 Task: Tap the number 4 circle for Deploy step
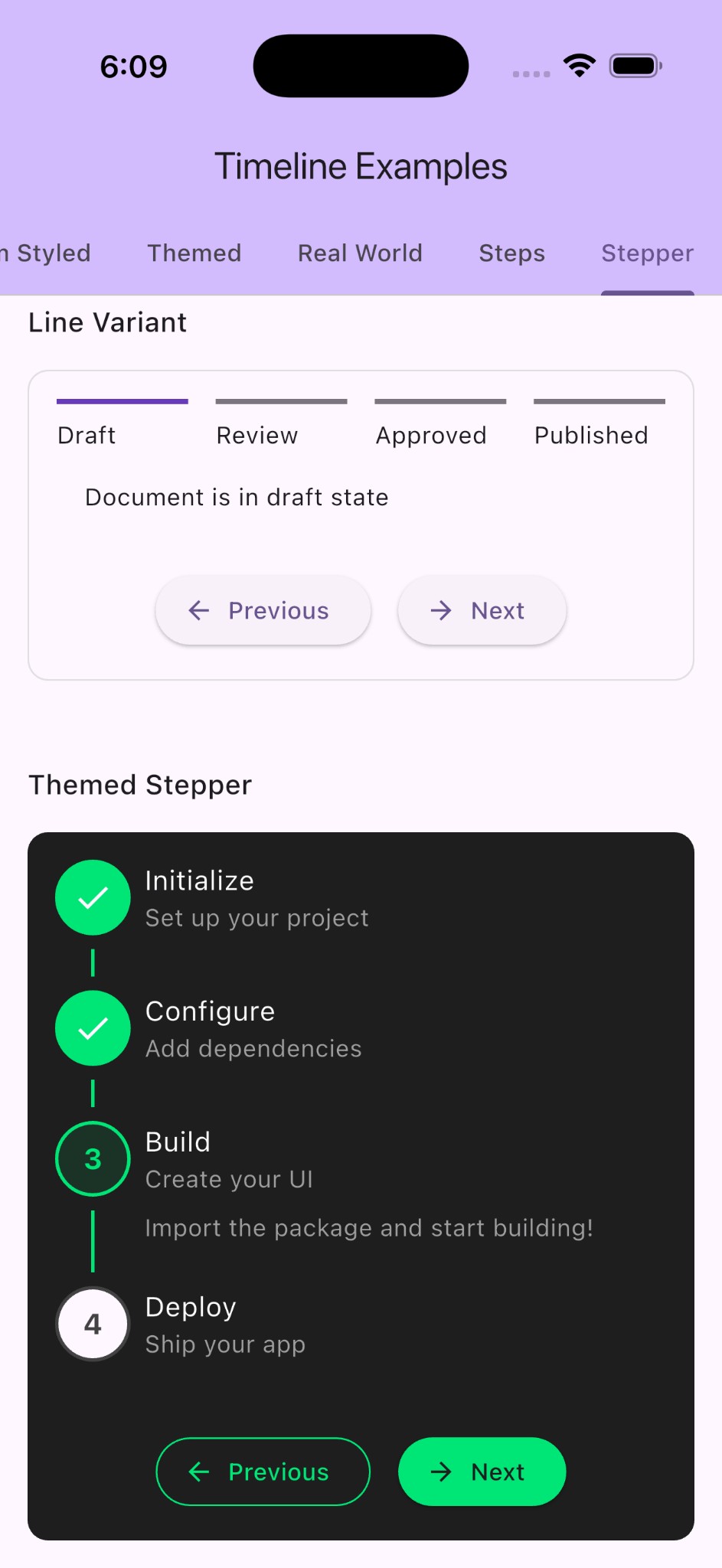tap(92, 1324)
